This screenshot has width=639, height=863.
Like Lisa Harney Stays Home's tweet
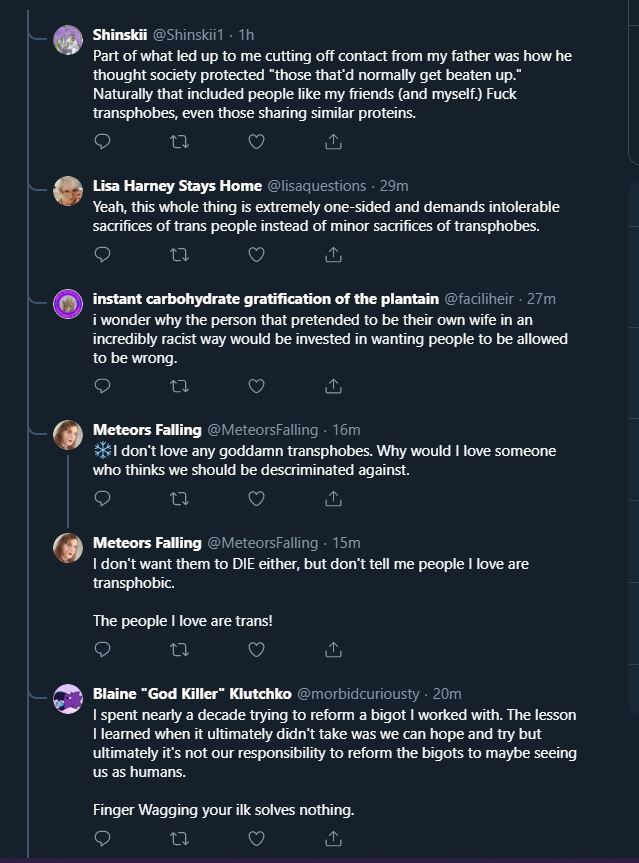point(256,255)
